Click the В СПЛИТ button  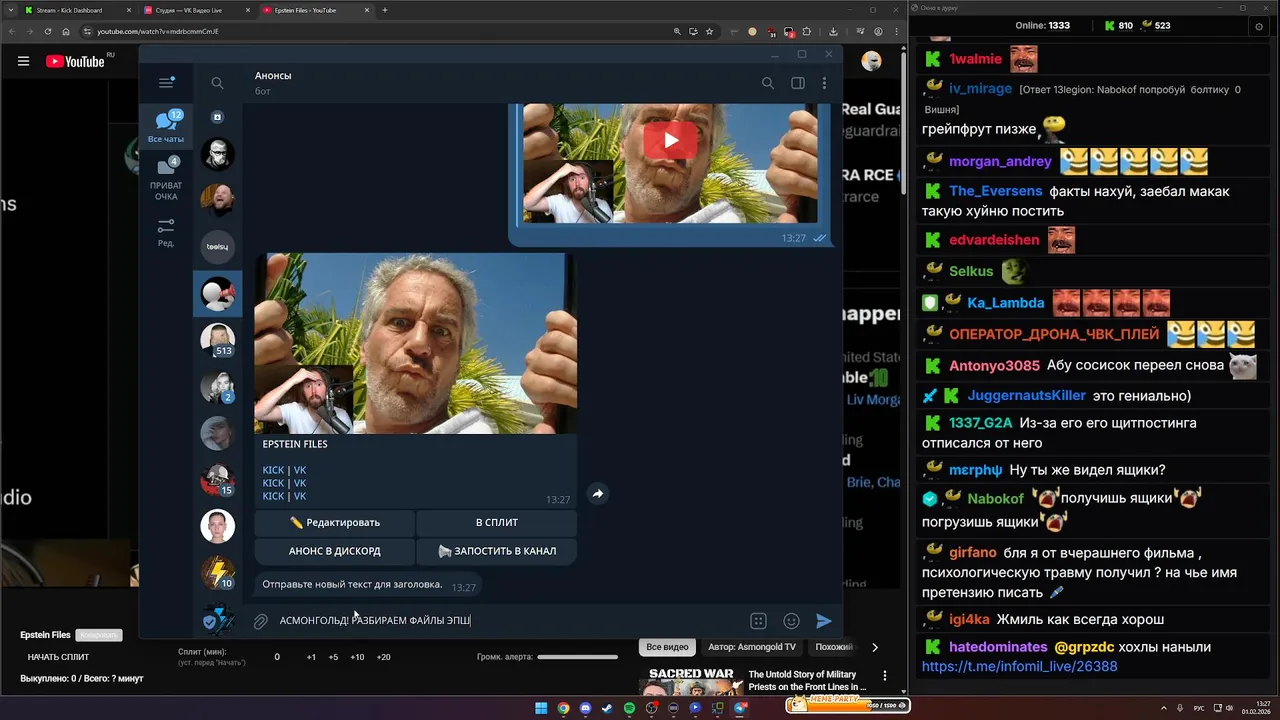point(497,522)
